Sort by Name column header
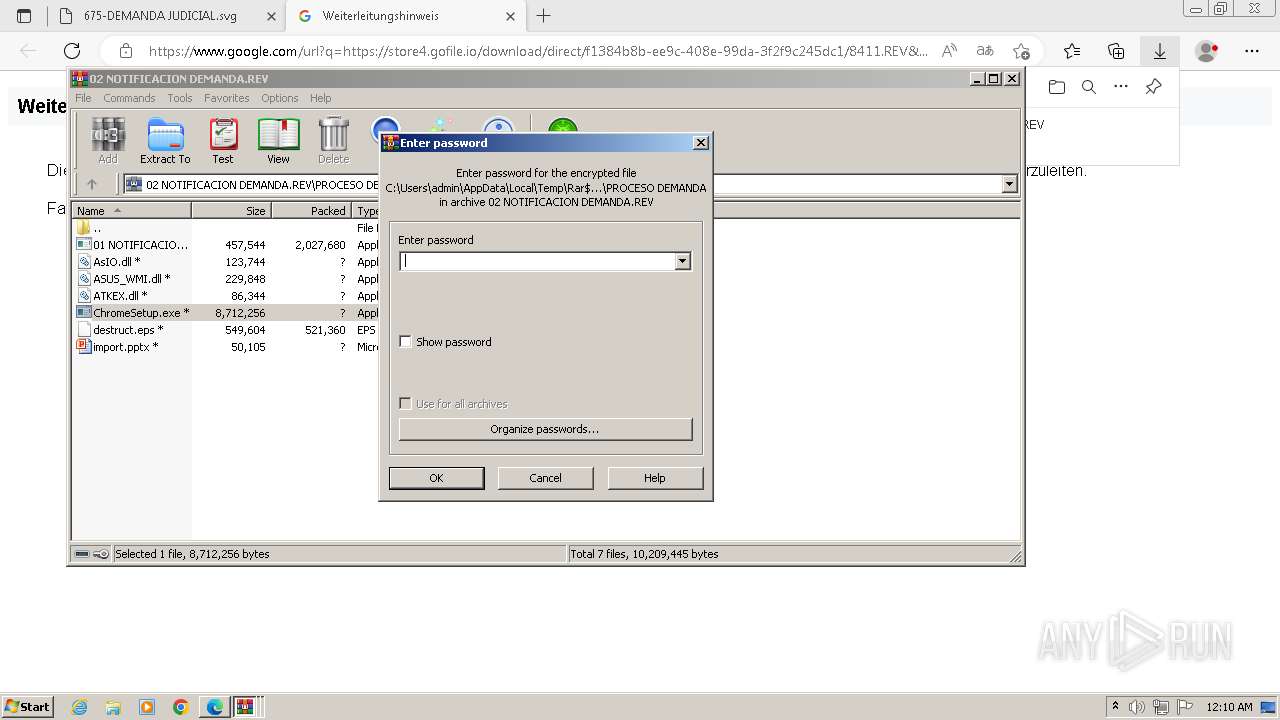Image resolution: width=1280 pixels, height=720 pixels. (x=131, y=211)
